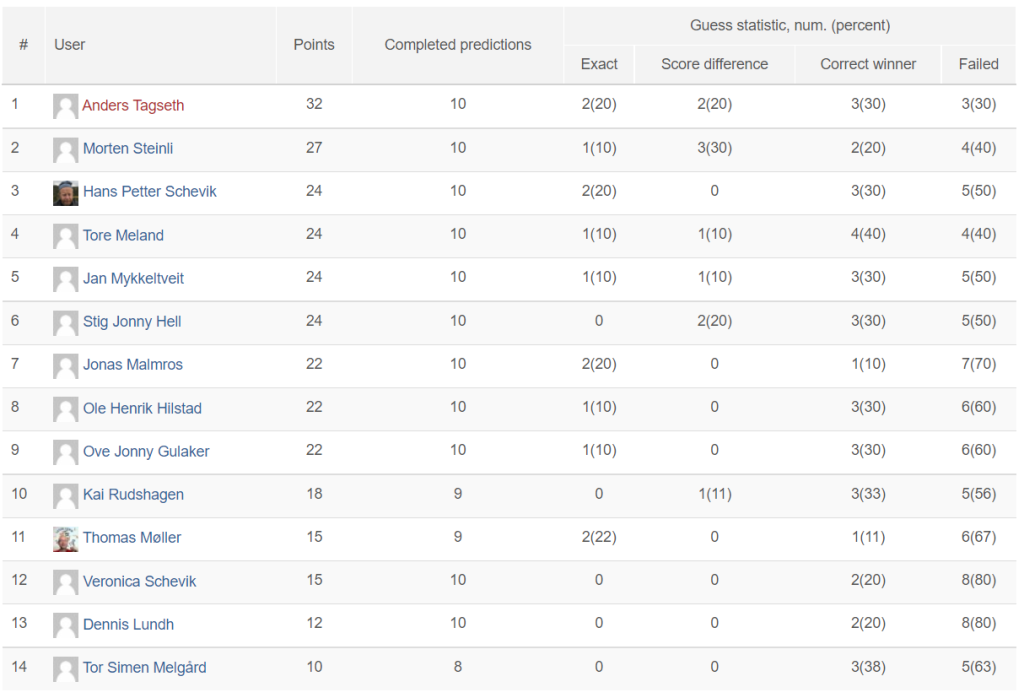Click Anders Tagseth's avatar icon
The image size is (1024, 698).
65,106
